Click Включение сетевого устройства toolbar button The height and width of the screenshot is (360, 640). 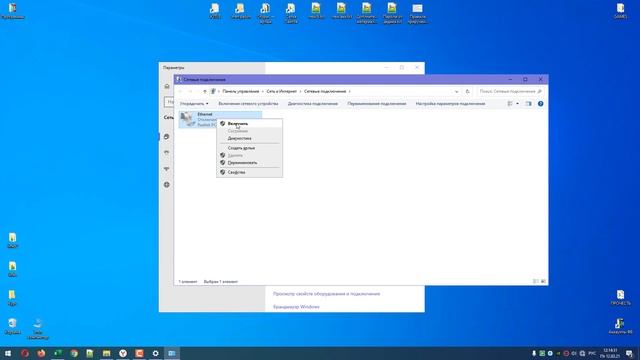click(248, 104)
